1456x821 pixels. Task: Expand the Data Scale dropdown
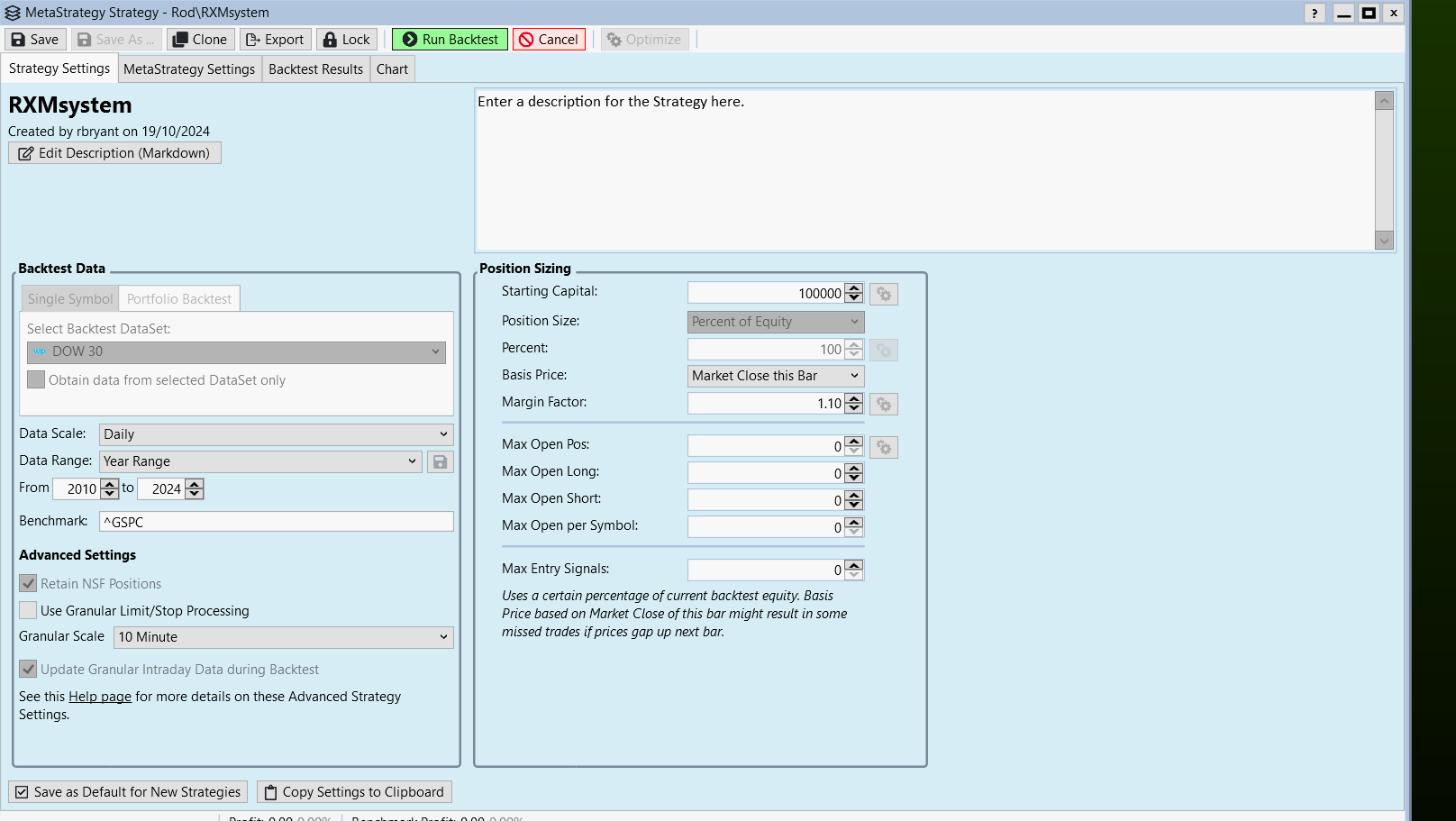click(276, 434)
